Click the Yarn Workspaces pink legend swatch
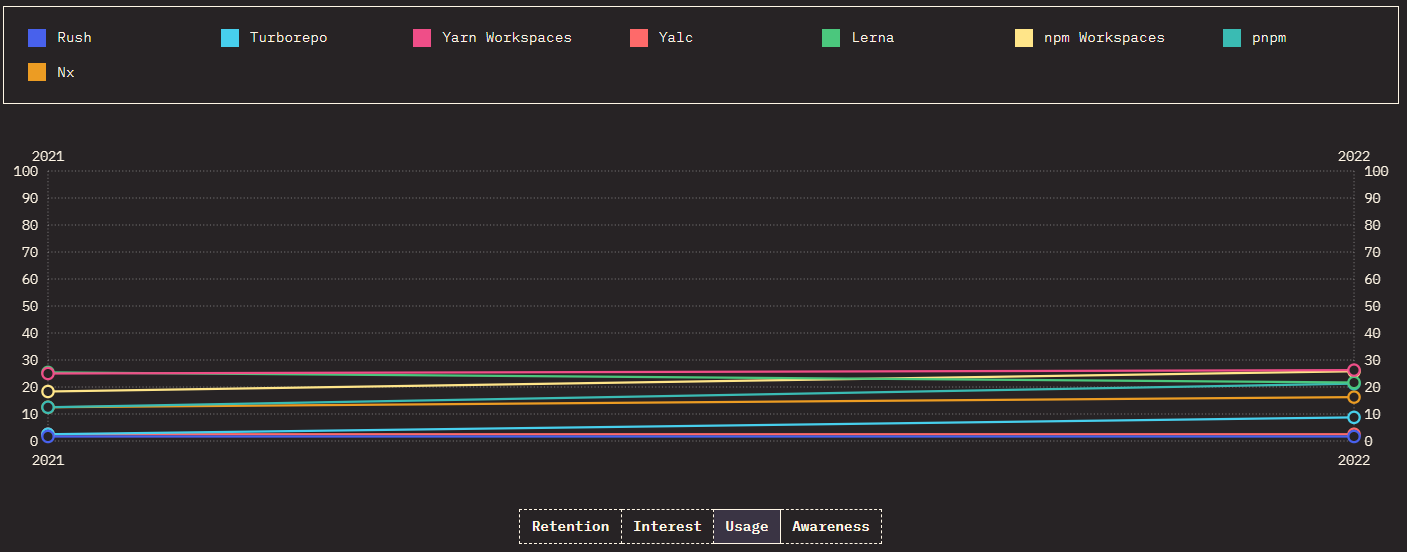The width and height of the screenshot is (1407, 552). [422, 38]
